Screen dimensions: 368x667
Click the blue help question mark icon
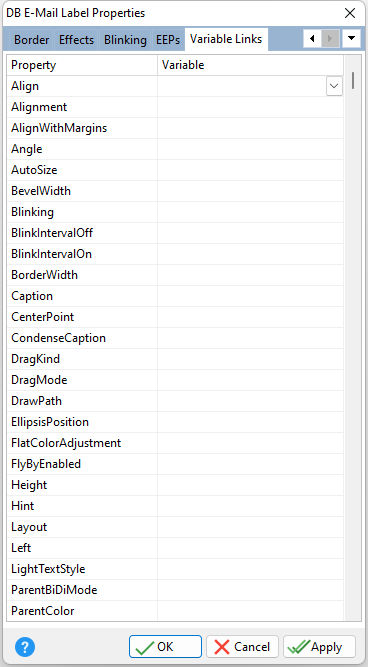[x=25, y=647]
